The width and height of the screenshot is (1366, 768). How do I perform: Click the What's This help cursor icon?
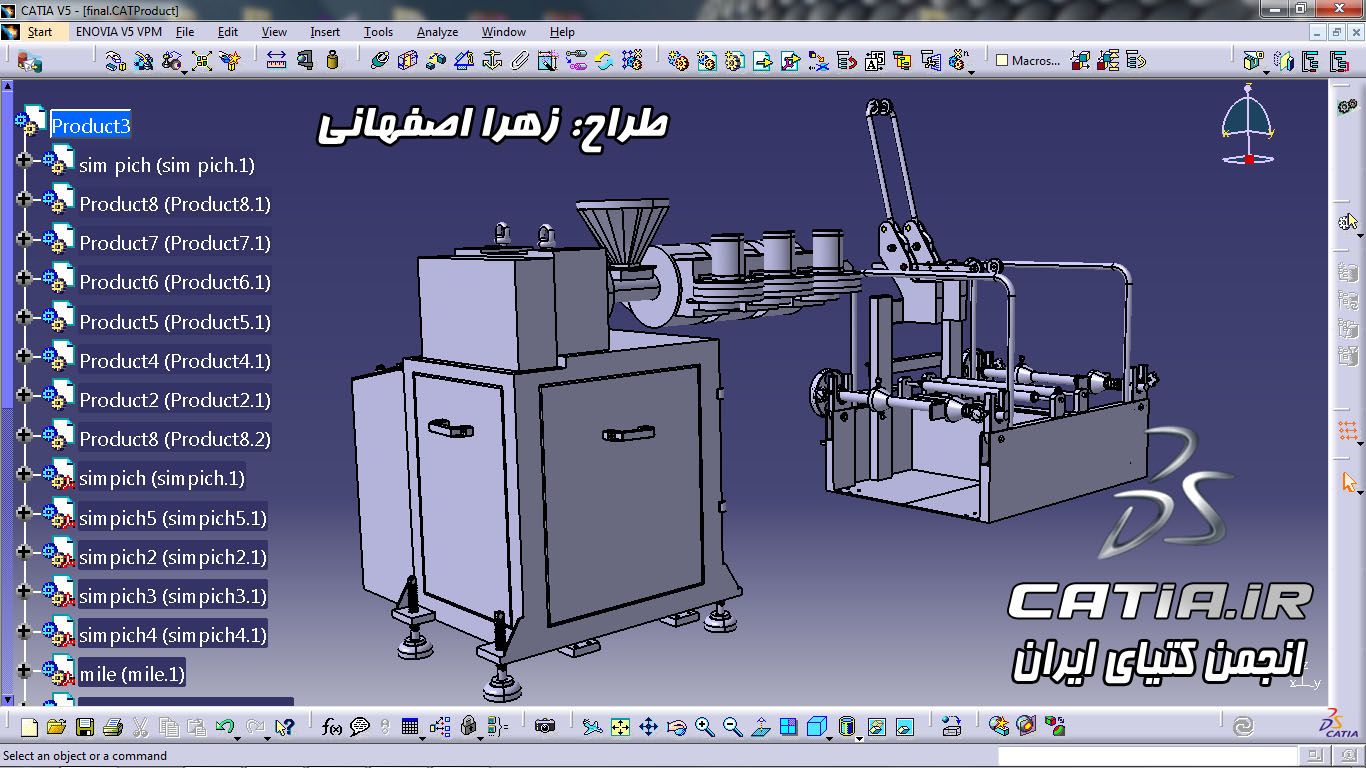pyautogui.click(x=285, y=727)
